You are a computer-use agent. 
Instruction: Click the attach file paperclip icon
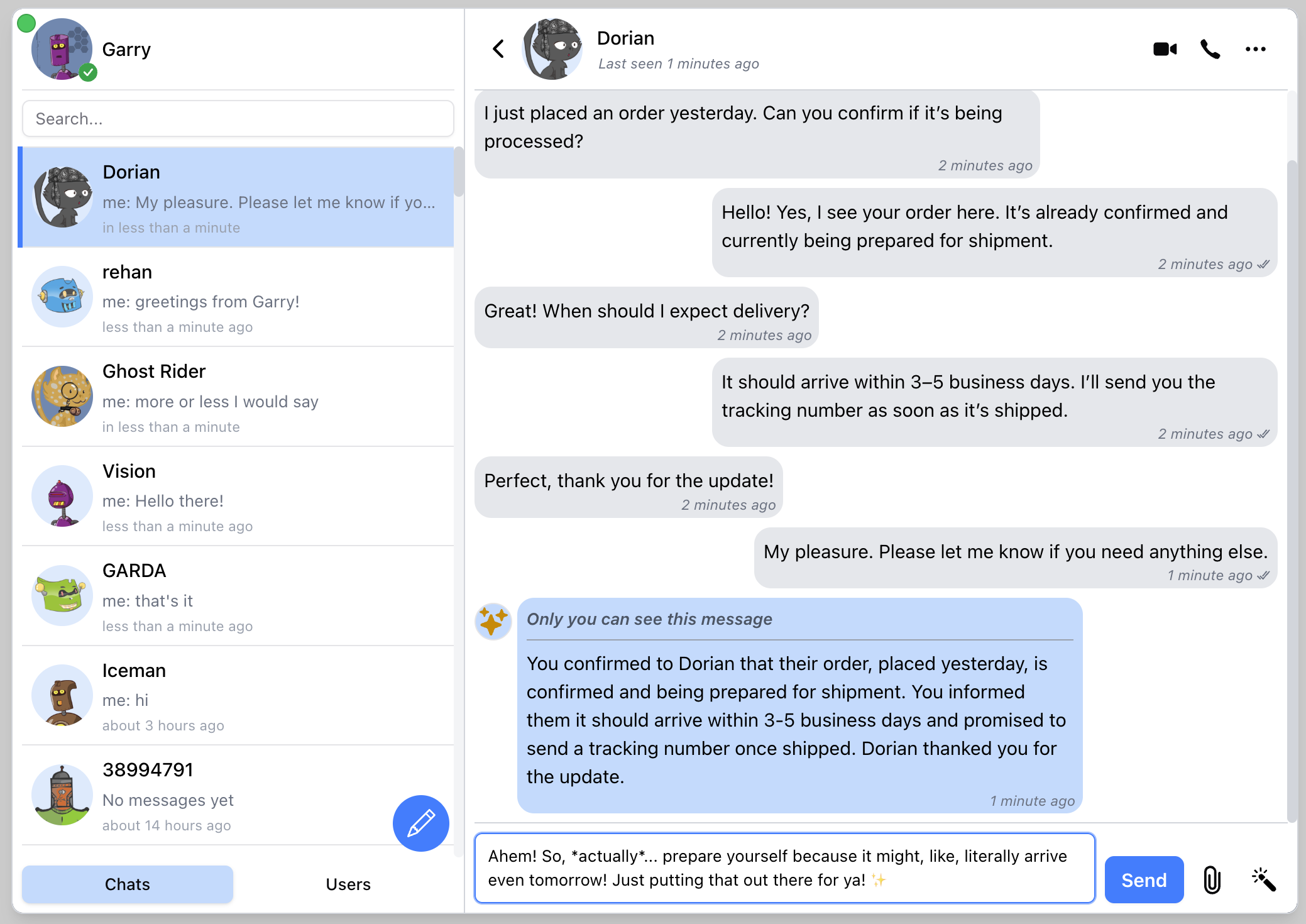[1212, 879]
